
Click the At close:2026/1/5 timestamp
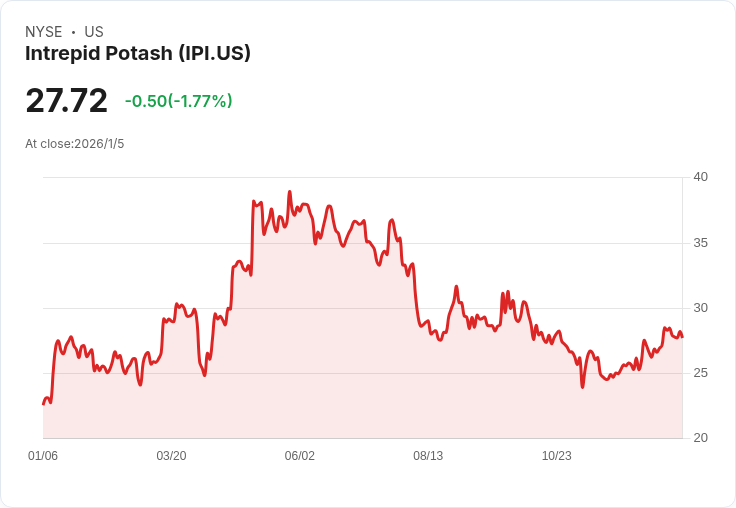pyautogui.click(x=75, y=144)
